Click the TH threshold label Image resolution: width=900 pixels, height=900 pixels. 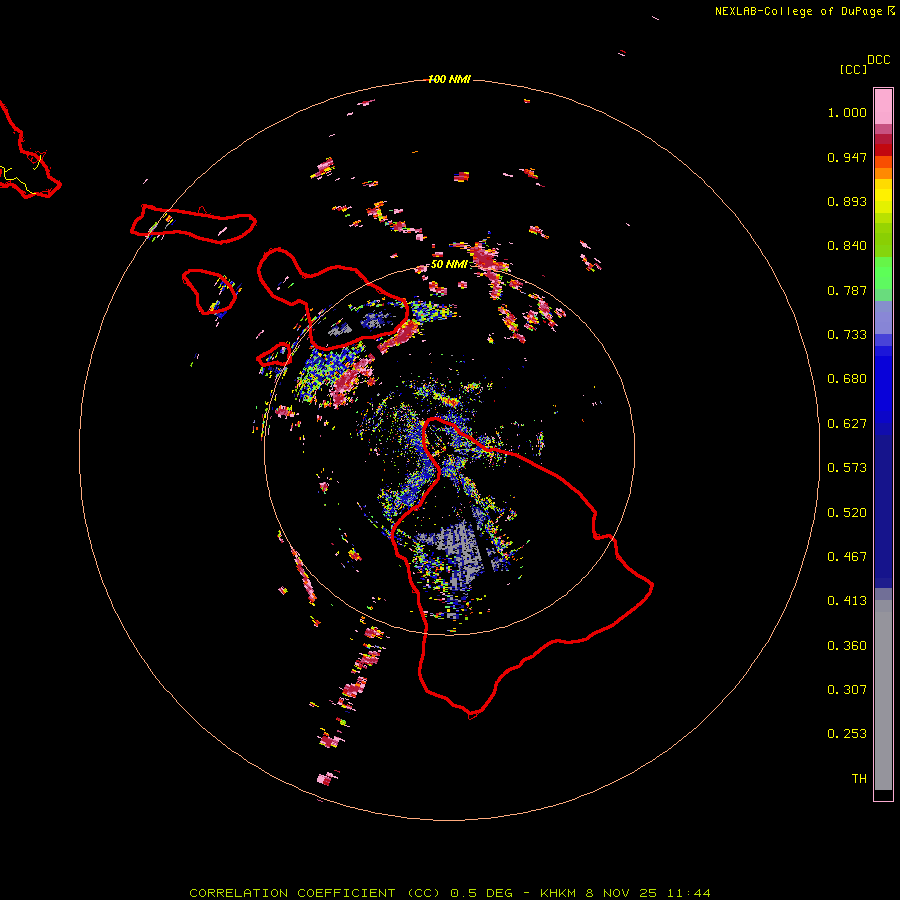click(859, 779)
